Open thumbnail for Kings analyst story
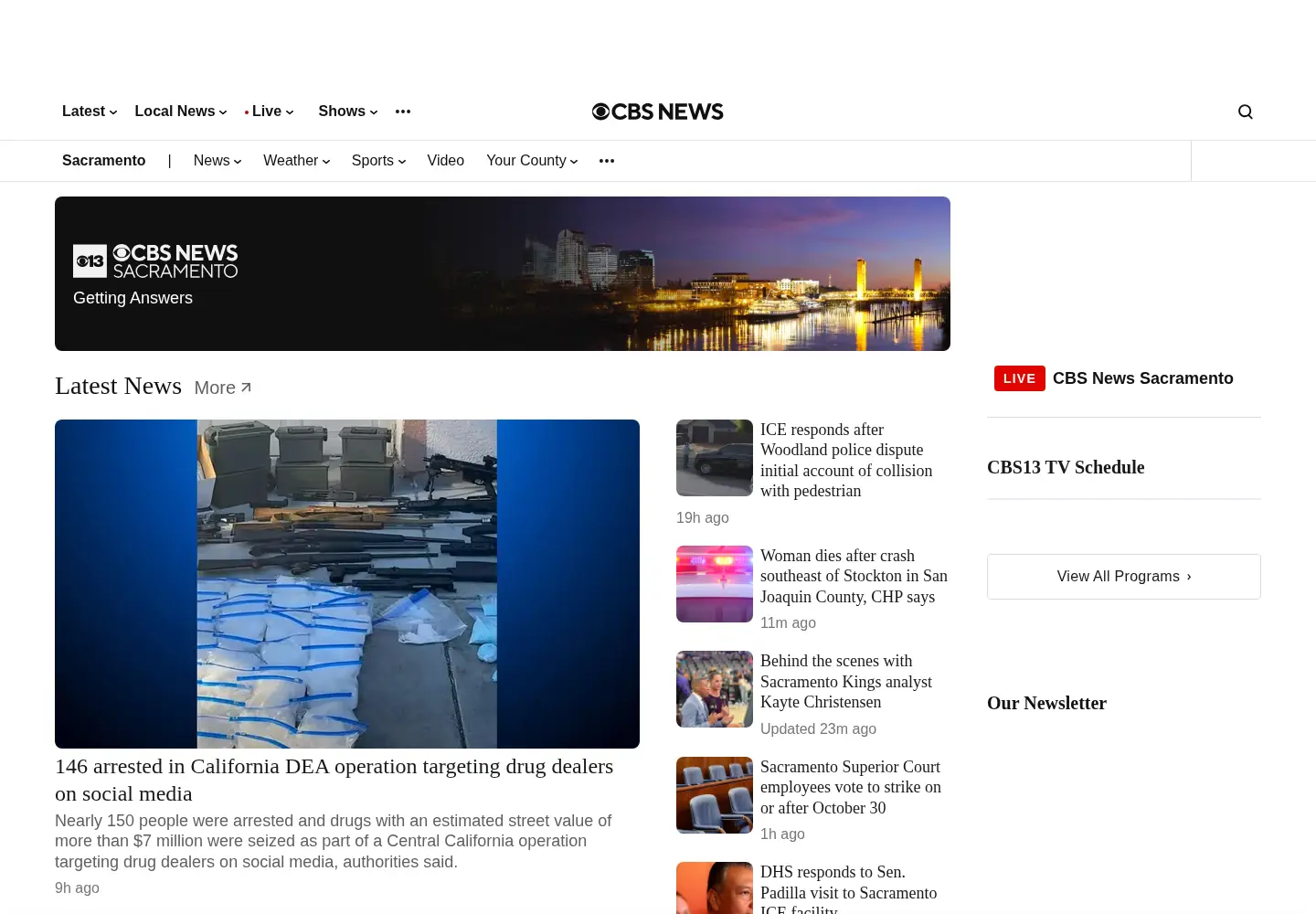The width and height of the screenshot is (1316, 914). pyautogui.click(x=715, y=689)
